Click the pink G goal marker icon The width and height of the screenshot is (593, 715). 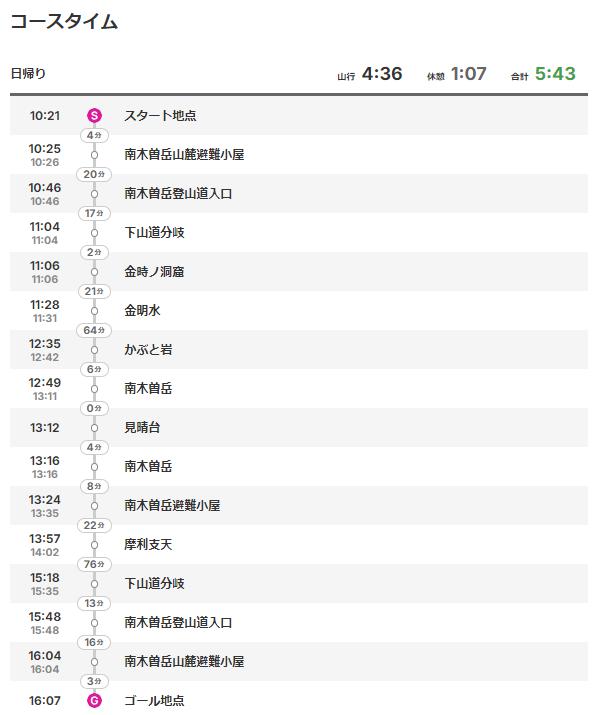(x=94, y=700)
